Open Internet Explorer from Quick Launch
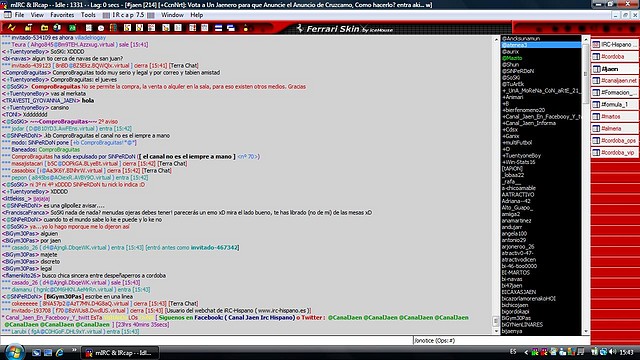Image resolution: width=640 pixels, height=360 pixels. click(60, 352)
